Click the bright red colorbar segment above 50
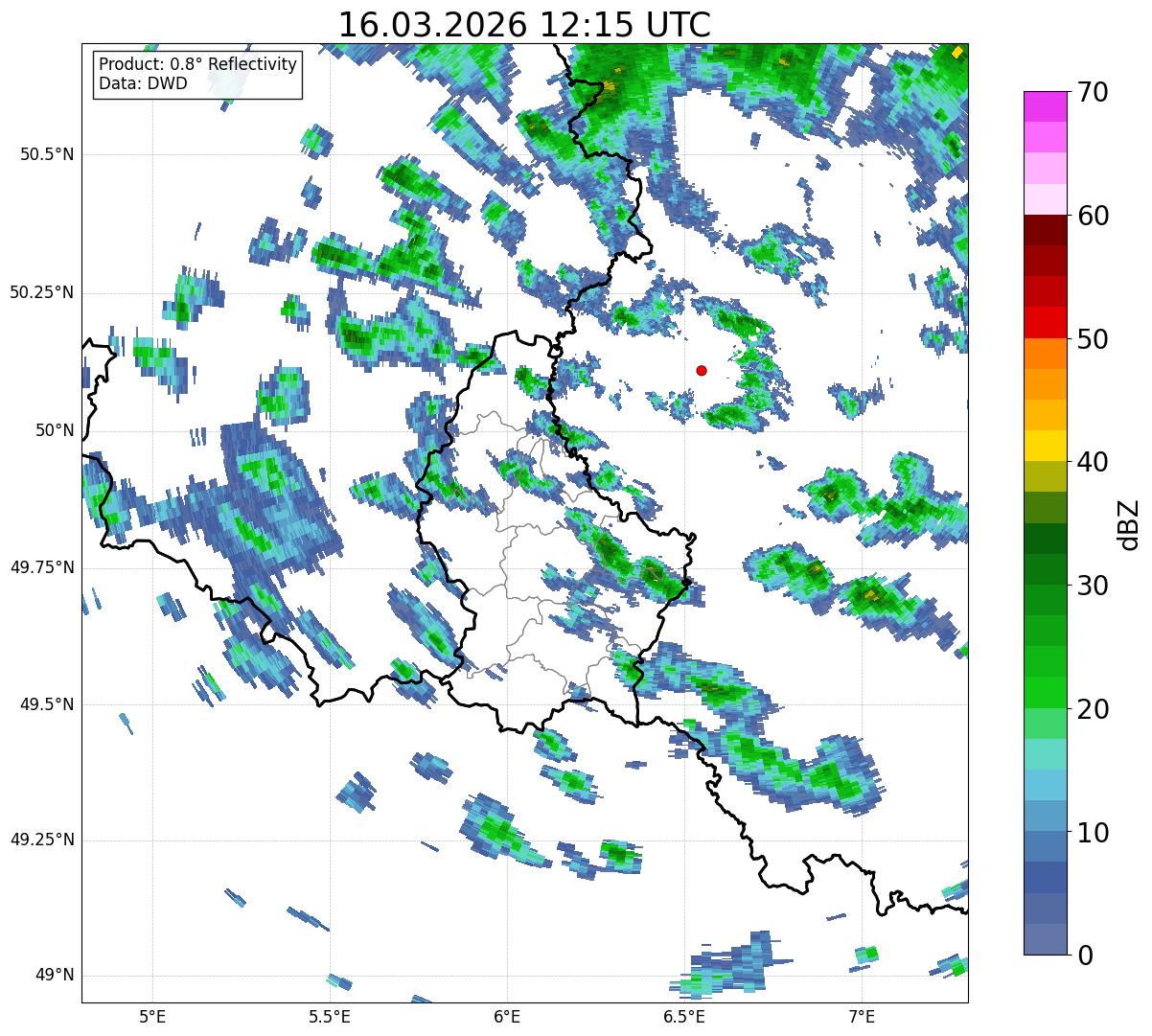 [x=1044, y=323]
